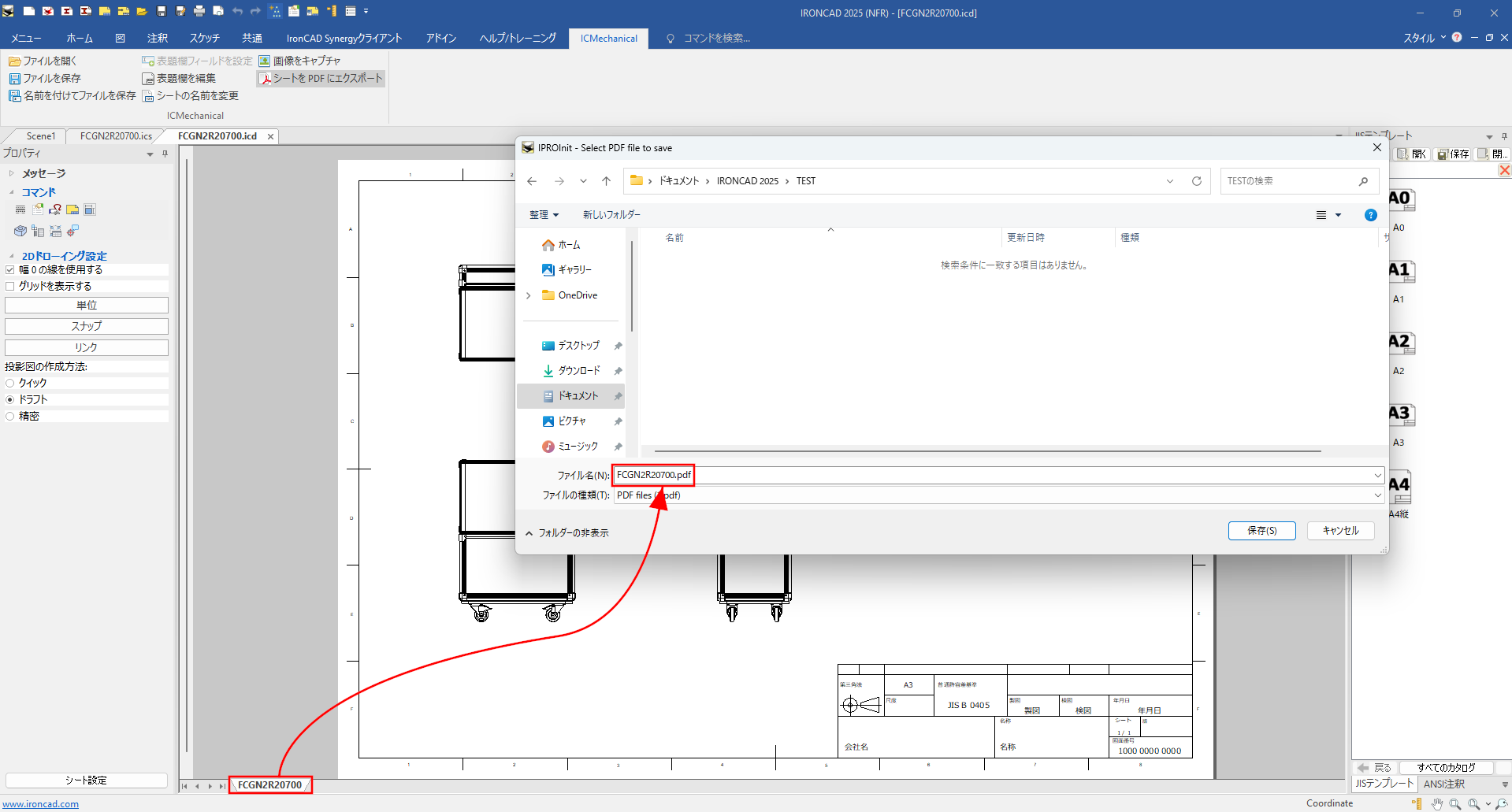Viewport: 1512px width, 812px height.
Task: Click シートの名前を変更 in the ribbon
Action: tap(190, 95)
